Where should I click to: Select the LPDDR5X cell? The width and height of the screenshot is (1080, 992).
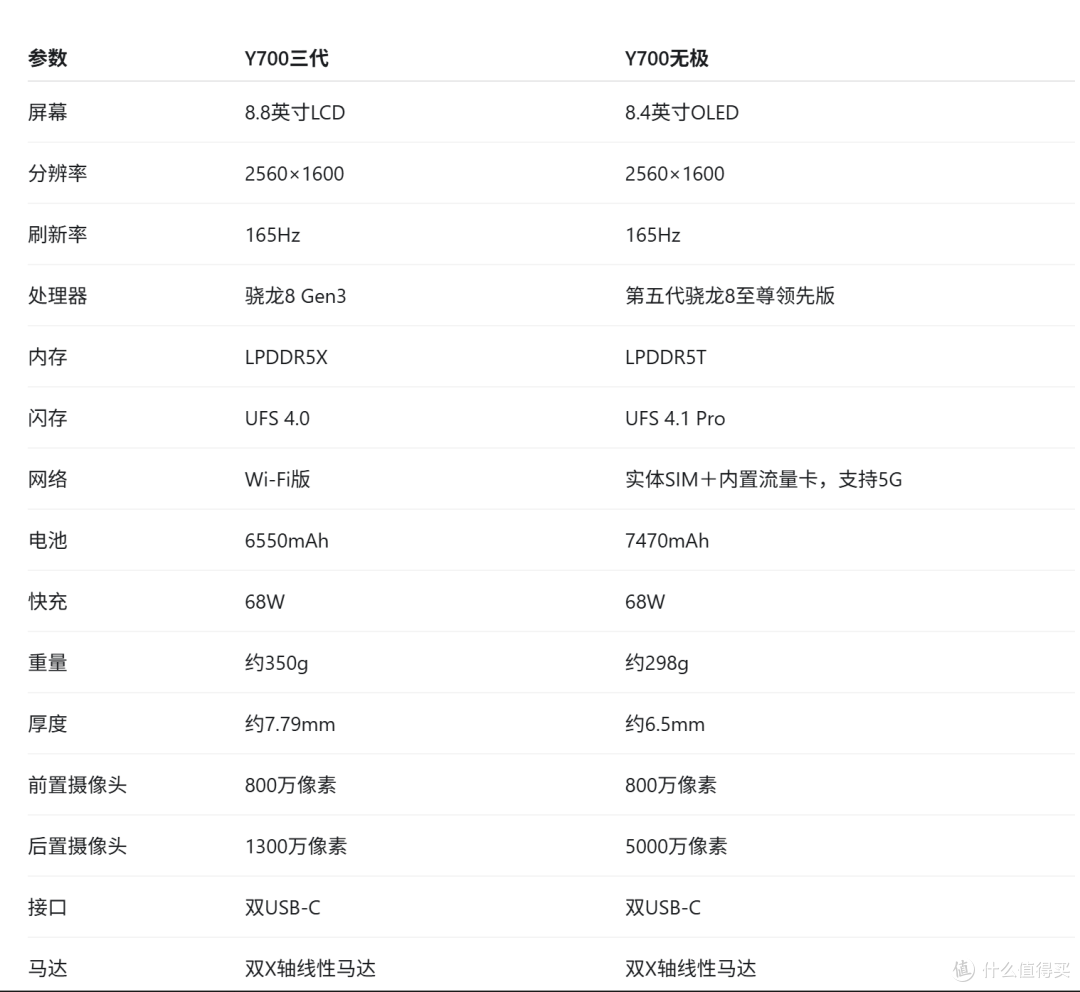tap(287, 357)
